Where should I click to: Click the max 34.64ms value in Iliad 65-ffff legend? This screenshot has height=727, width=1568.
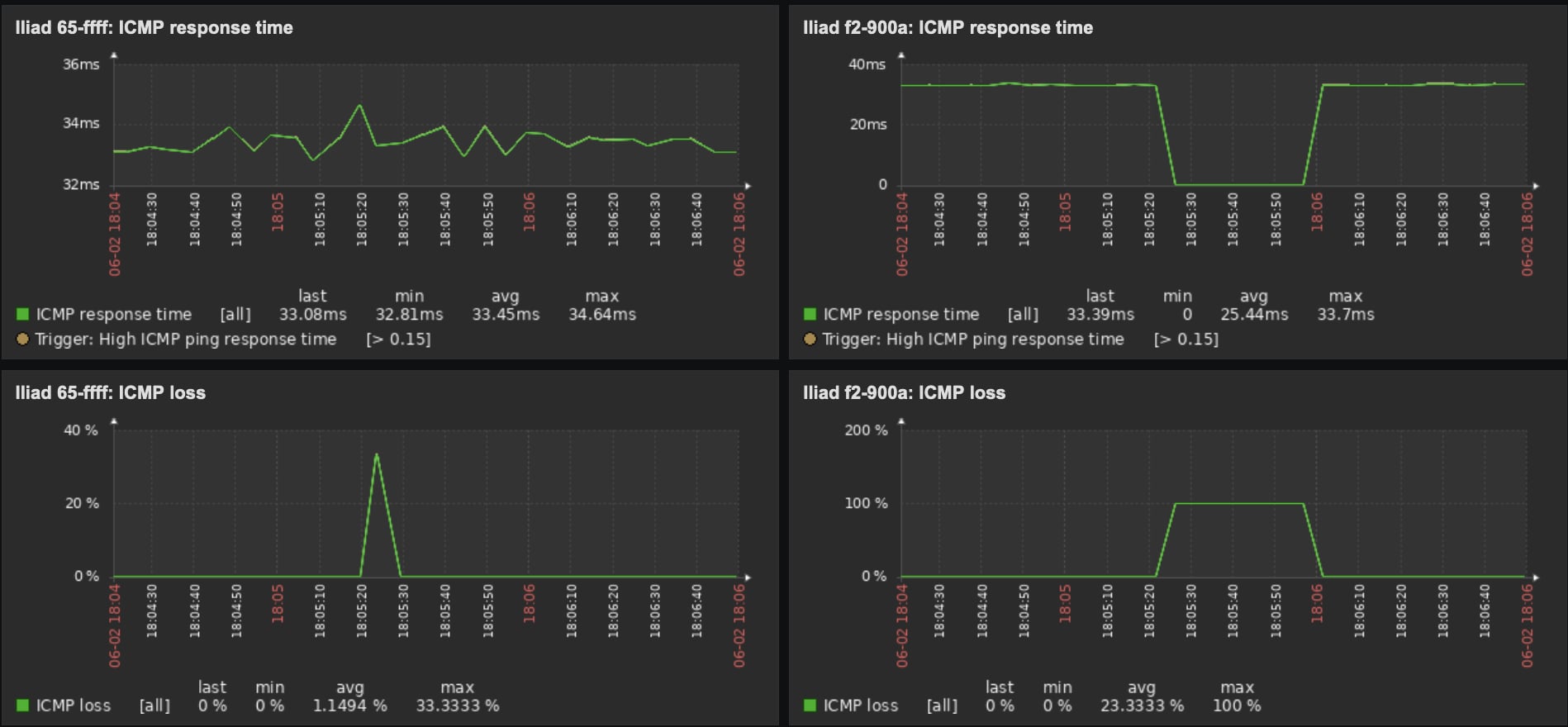tap(601, 314)
